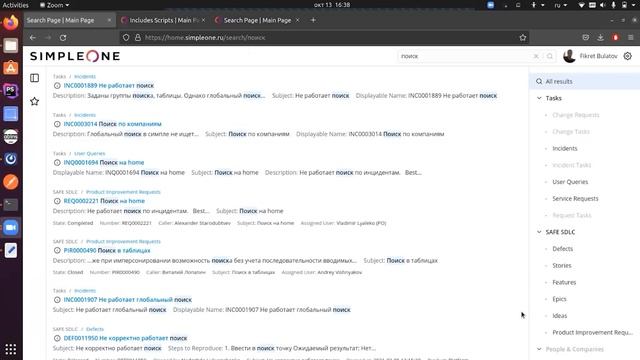
Task: Open clock and calendar in top bar
Action: [332, 5]
